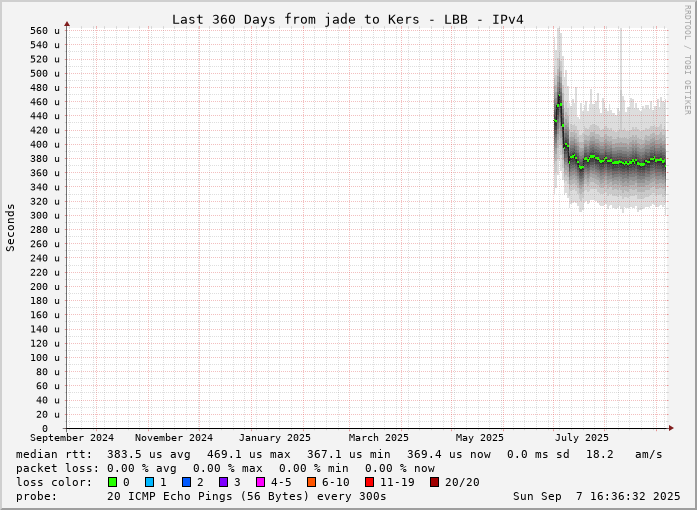Viewport: 697px width, 510px height.
Task: Click the 'November 2024' x-axis label
Action: point(174,438)
